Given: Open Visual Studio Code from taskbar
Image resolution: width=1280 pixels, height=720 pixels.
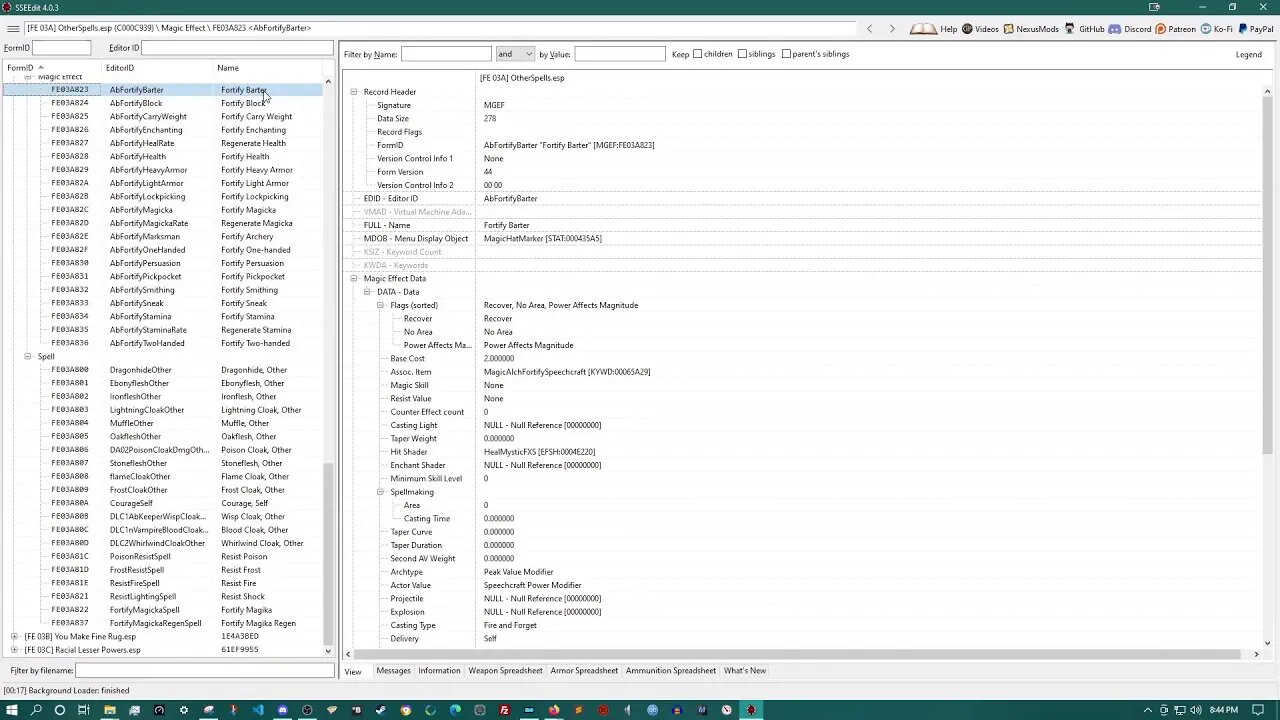Looking at the screenshot, I should pyautogui.click(x=258, y=710).
